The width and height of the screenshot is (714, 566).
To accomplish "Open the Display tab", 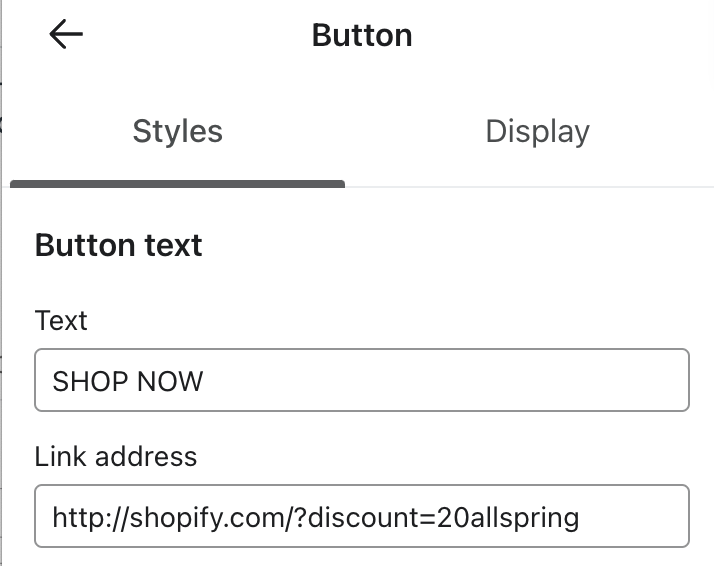I will (537, 132).
